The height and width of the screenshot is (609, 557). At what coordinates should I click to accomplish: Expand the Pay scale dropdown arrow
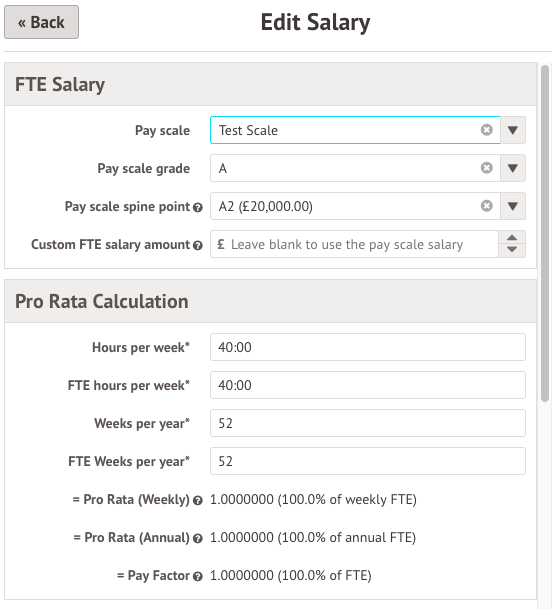(x=513, y=130)
